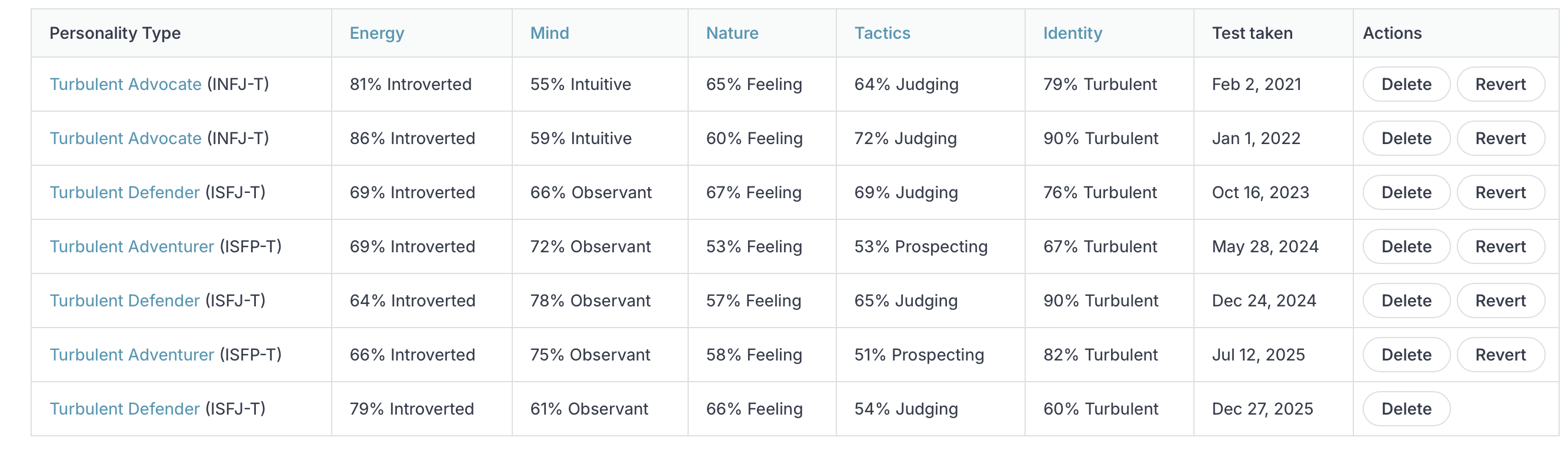Delete the Dec 24, 2024 test result
This screenshot has width=1568, height=454.
[x=1406, y=301]
